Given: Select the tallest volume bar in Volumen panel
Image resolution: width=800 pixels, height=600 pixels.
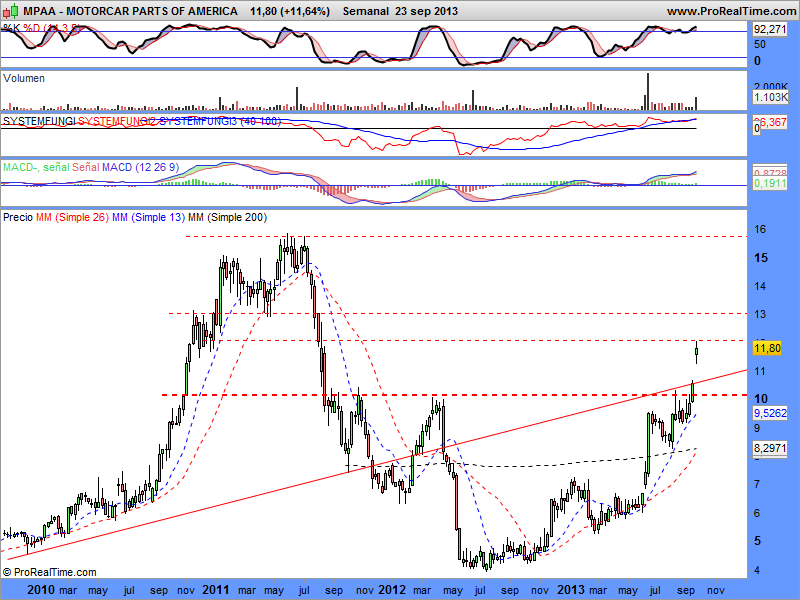Looking at the screenshot, I should (648, 91).
